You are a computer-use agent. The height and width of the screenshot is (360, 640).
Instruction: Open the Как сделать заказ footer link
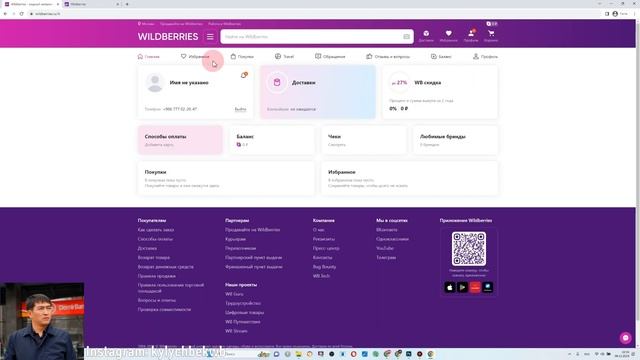tap(156, 230)
